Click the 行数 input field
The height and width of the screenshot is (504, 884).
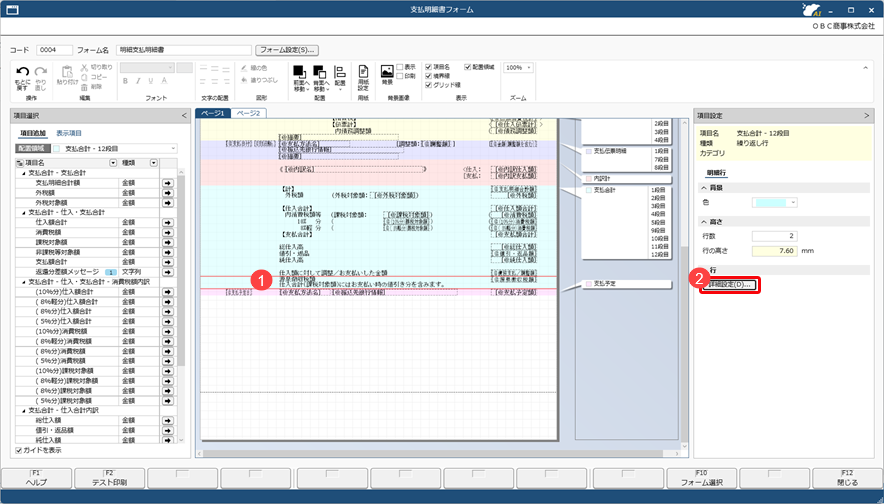click(x=775, y=236)
